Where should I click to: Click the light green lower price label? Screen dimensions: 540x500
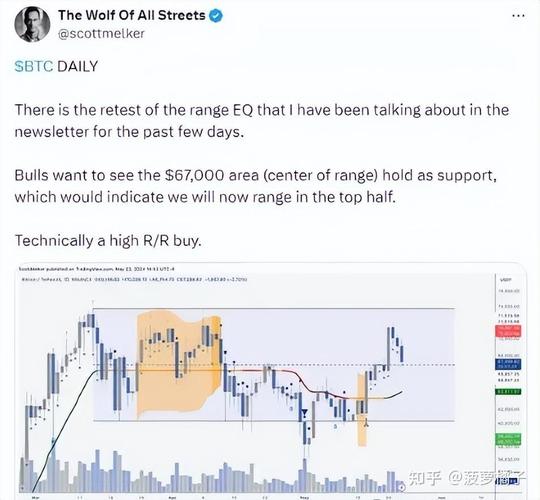click(508, 439)
